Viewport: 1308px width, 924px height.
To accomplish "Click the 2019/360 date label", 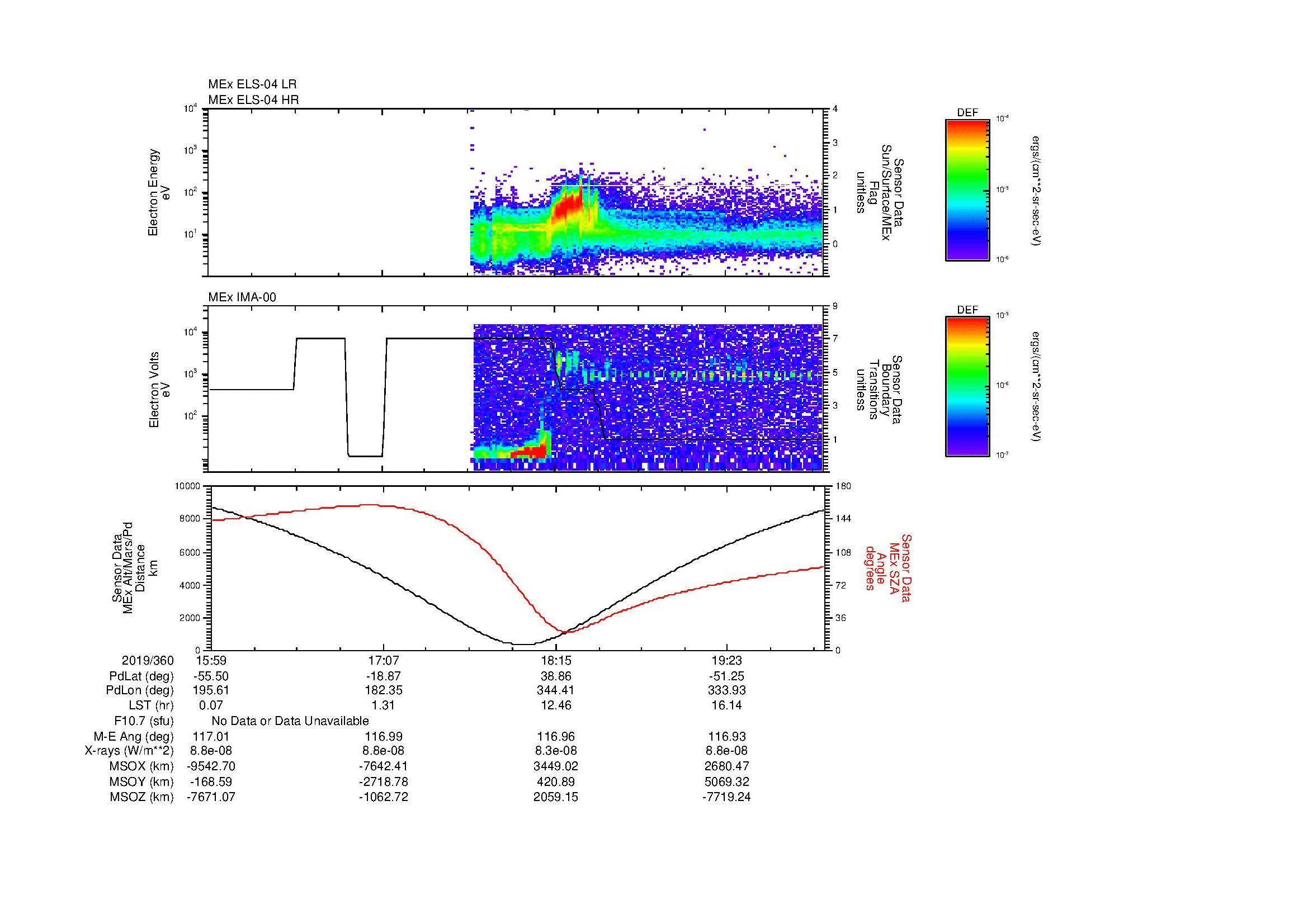I will [148, 660].
